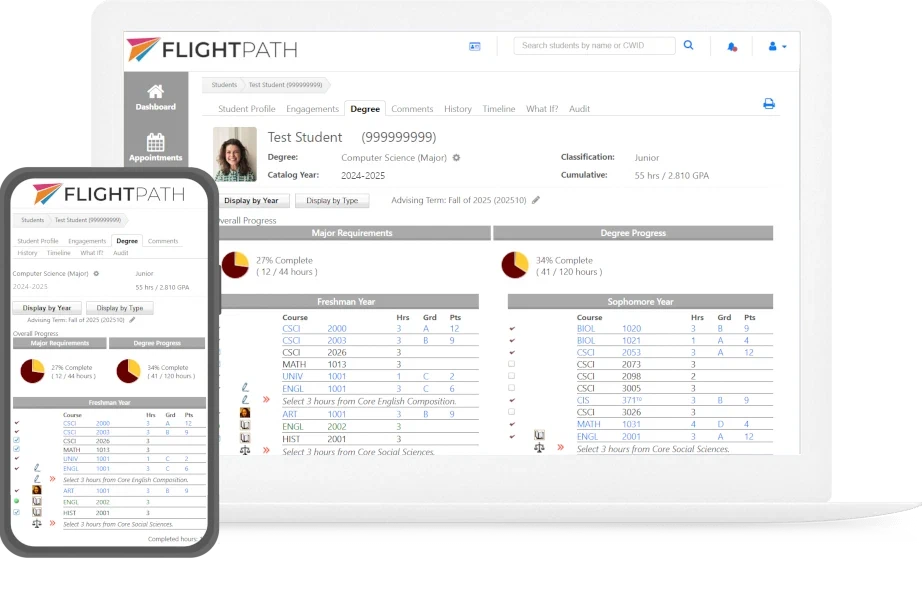Tap the FlightPath logo on phone

point(109,194)
